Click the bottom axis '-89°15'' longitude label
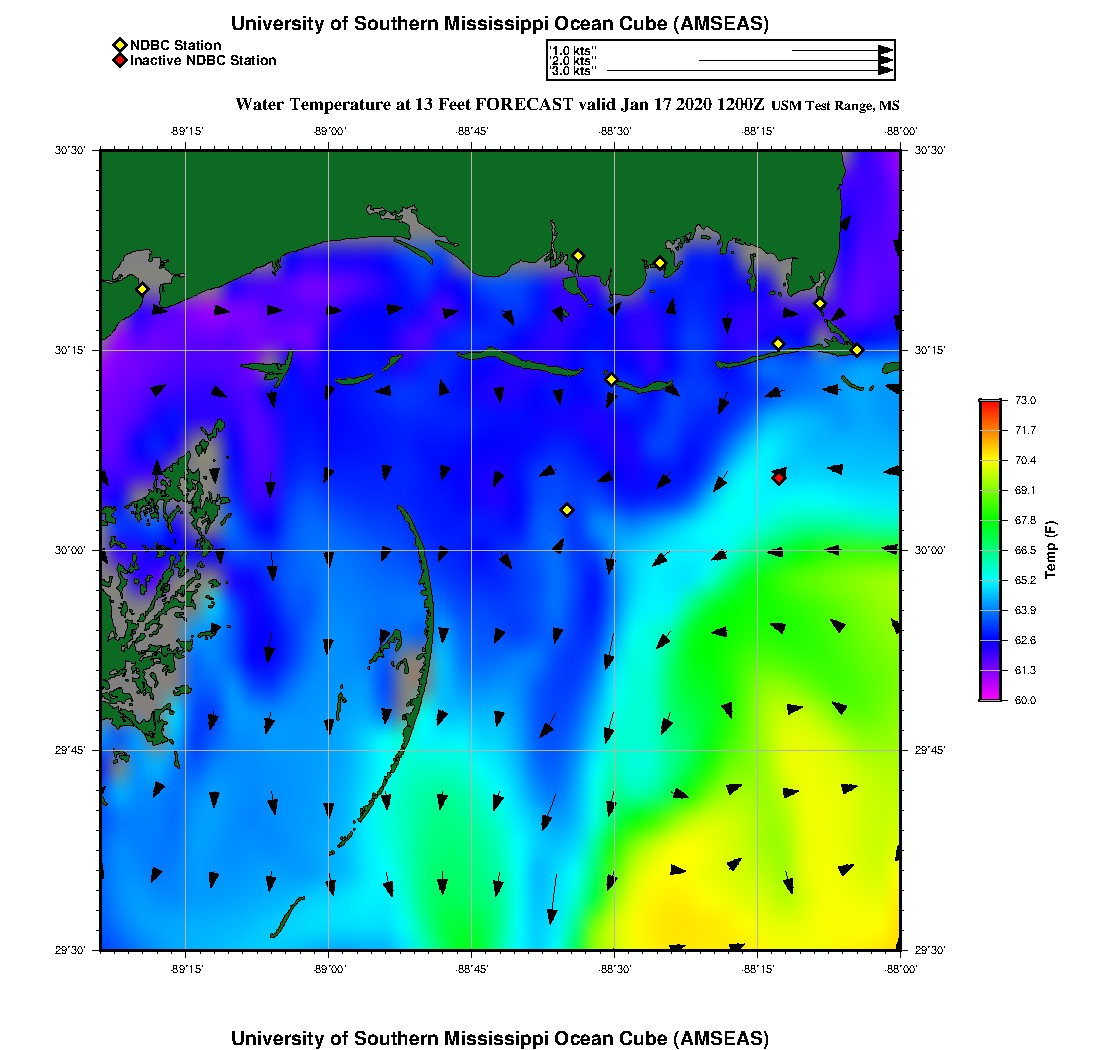1100x1050 pixels. (x=187, y=969)
